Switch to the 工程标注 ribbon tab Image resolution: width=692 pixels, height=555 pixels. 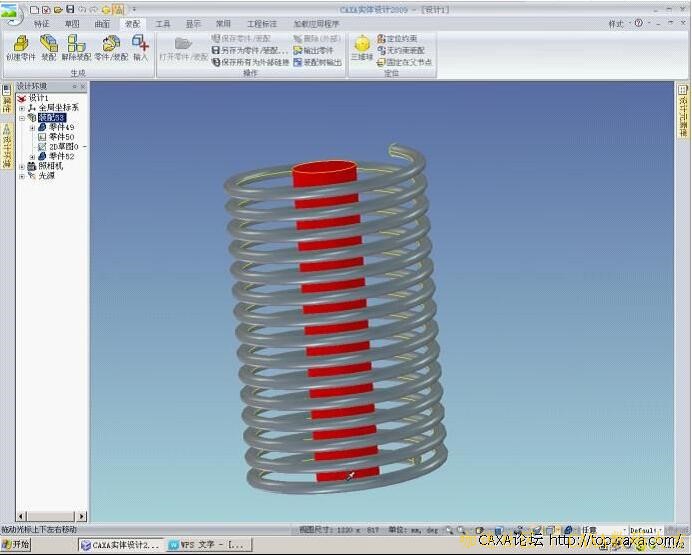tap(261, 22)
